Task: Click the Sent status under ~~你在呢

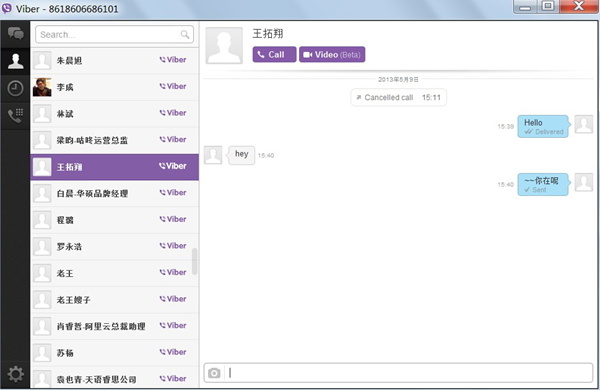Action: (x=535, y=190)
